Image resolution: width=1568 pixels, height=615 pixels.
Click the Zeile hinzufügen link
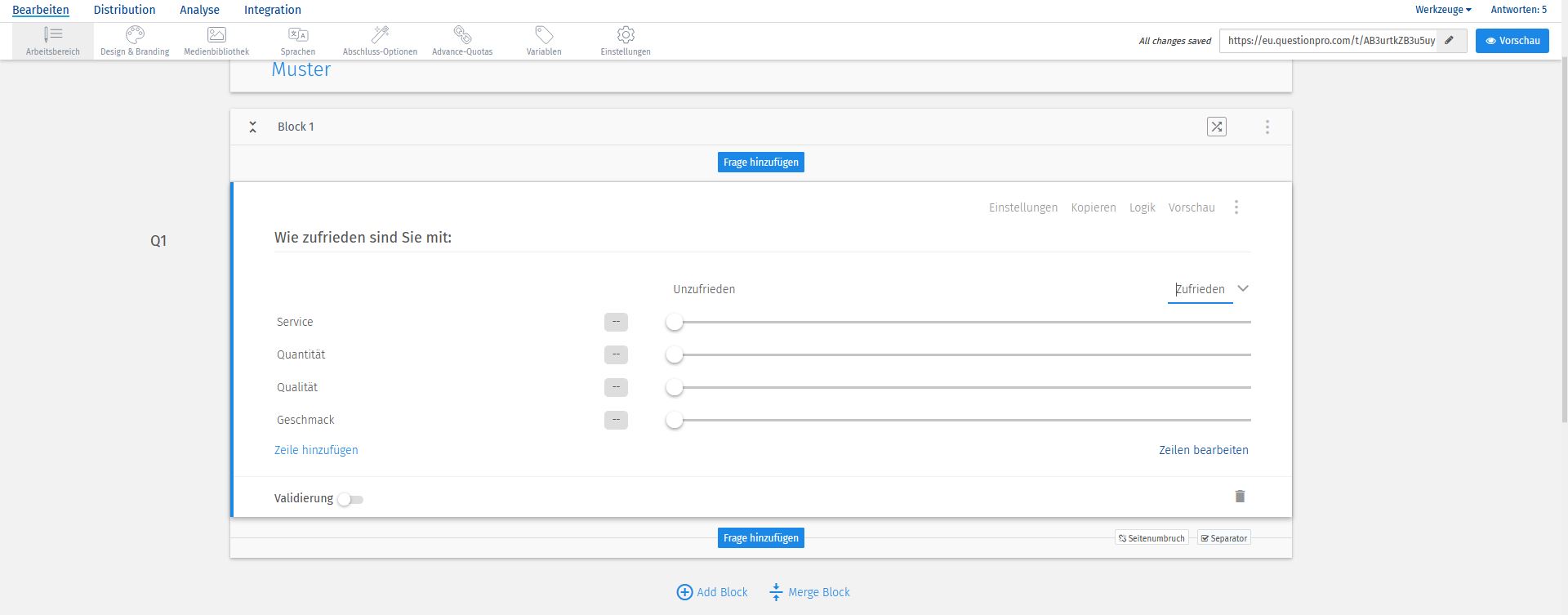pyautogui.click(x=316, y=450)
